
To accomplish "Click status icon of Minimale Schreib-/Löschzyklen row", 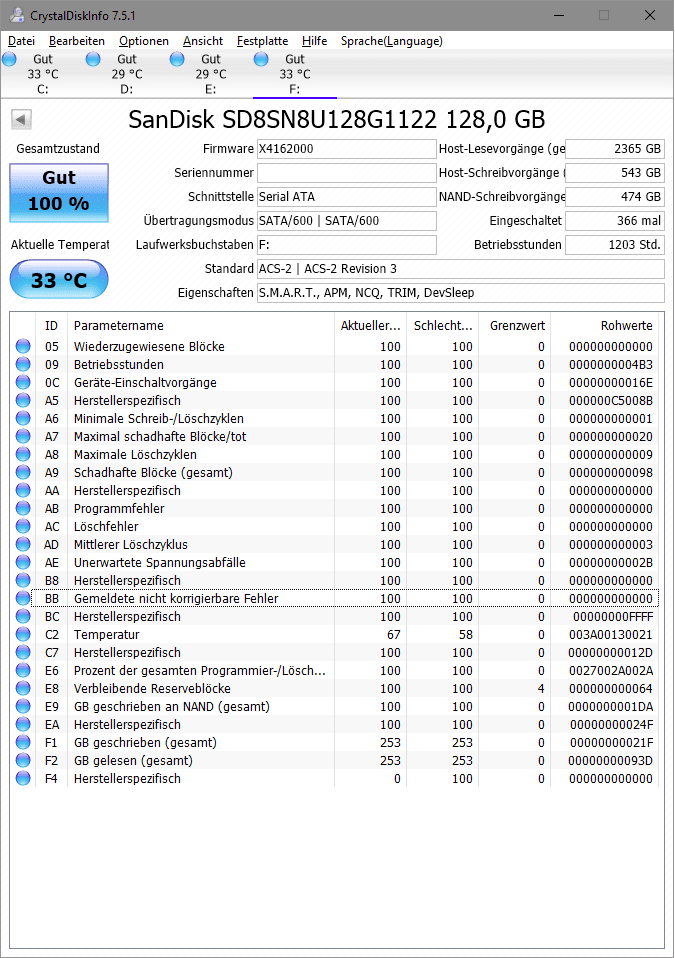I will (x=23, y=419).
